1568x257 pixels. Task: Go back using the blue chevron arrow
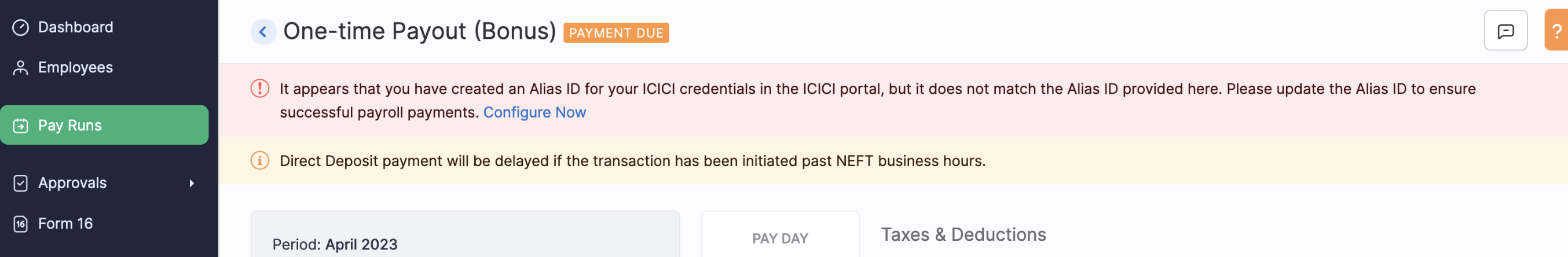pos(263,32)
